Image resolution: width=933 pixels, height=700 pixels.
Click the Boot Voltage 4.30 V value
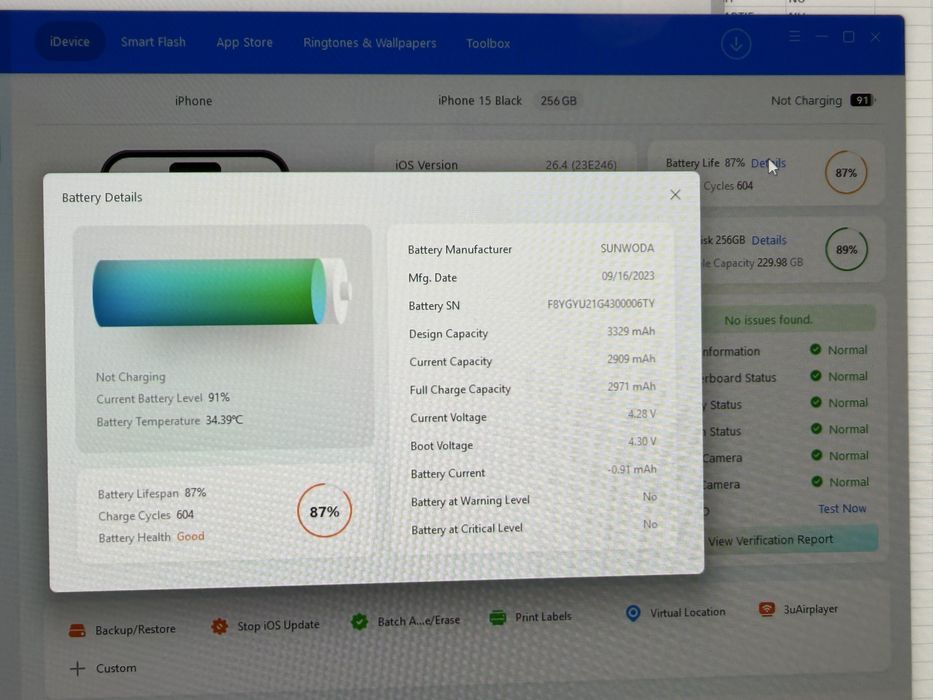click(x=642, y=442)
